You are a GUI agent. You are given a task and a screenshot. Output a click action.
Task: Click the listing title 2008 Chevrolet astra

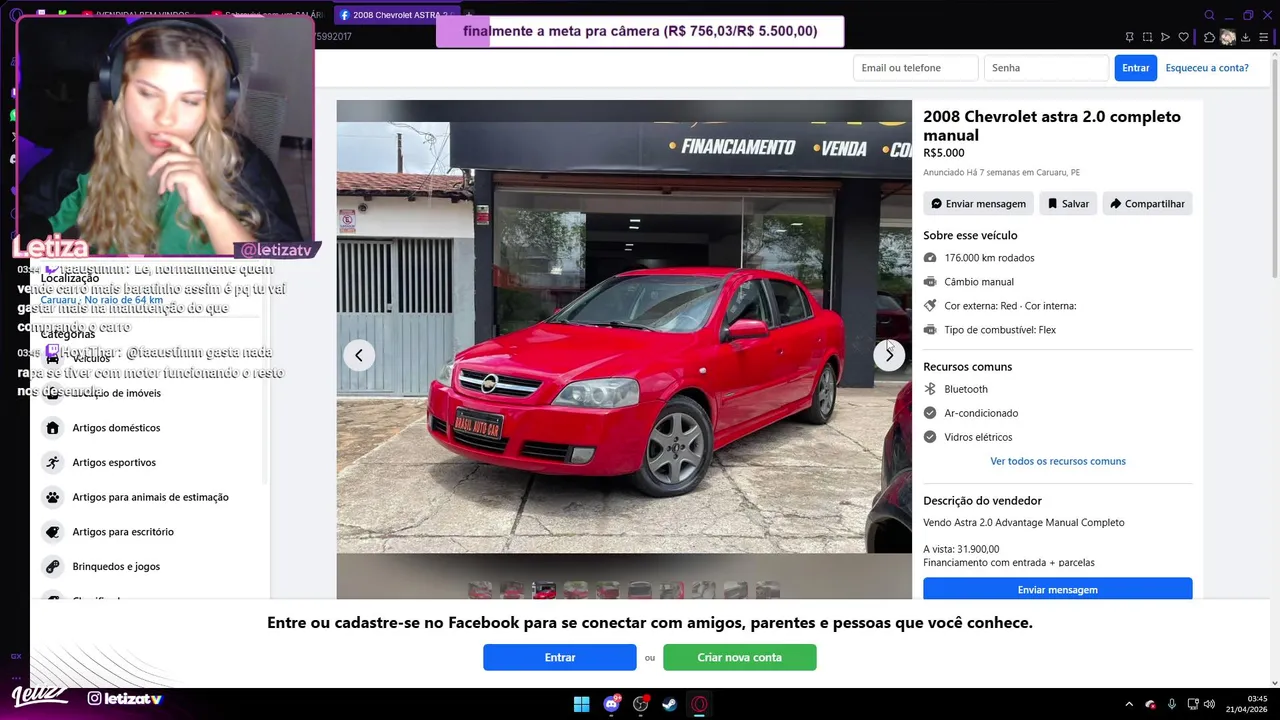[x=1052, y=126]
